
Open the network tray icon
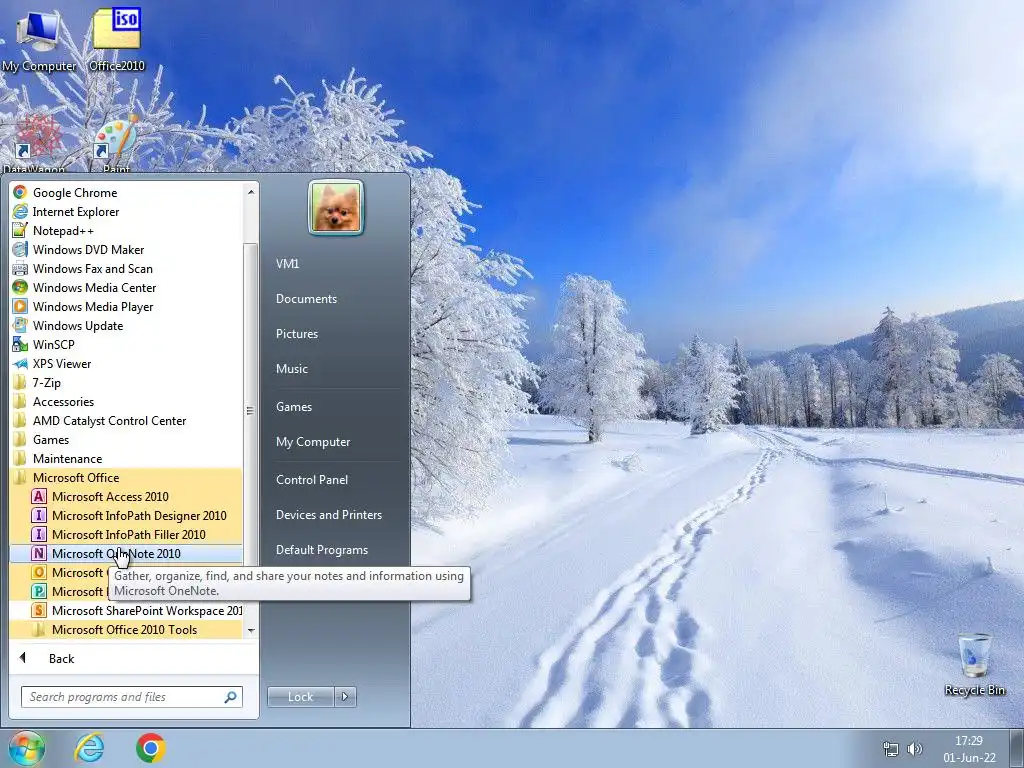pos(891,748)
